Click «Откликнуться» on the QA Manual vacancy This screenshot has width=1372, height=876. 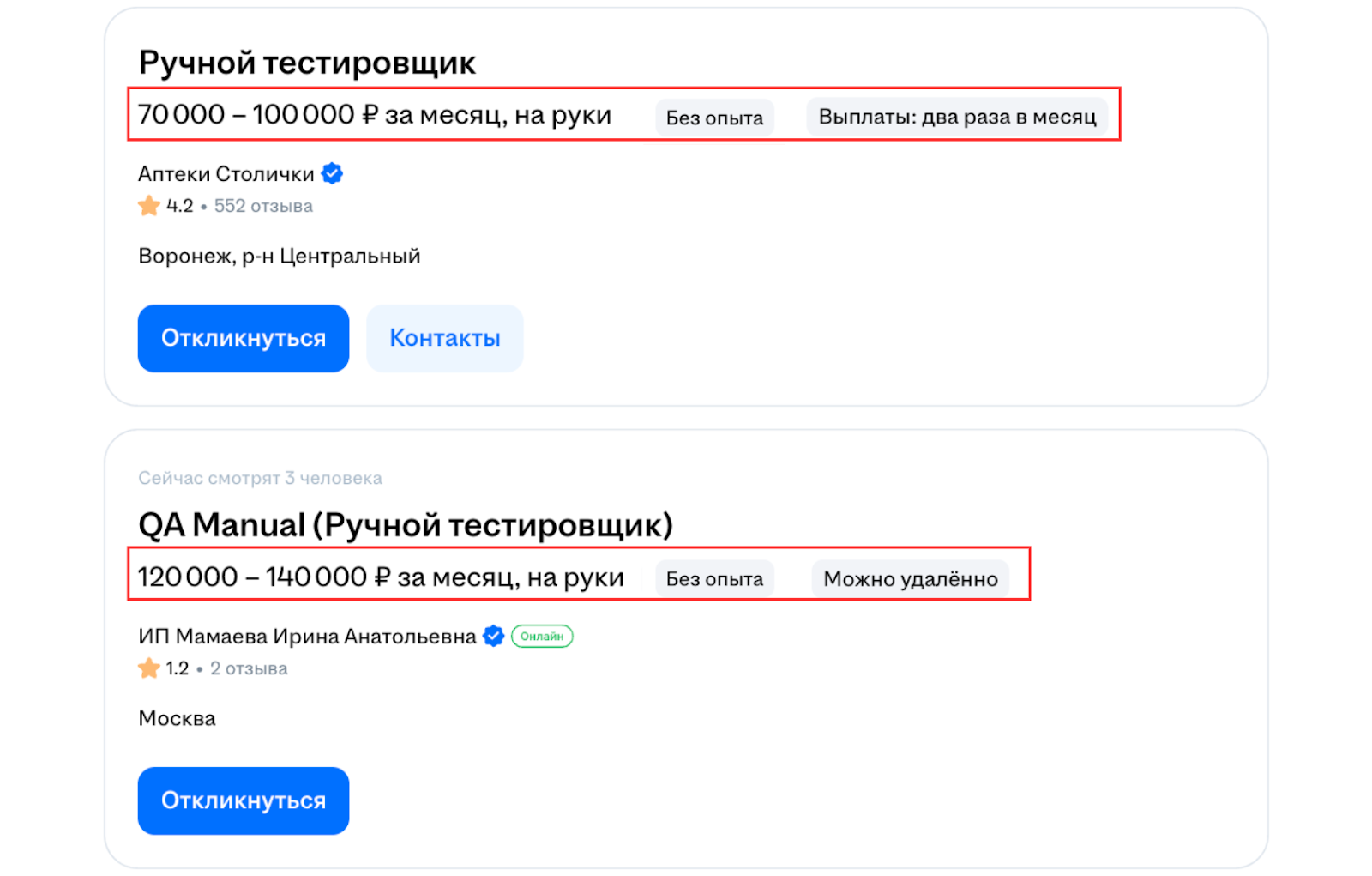[x=243, y=800]
